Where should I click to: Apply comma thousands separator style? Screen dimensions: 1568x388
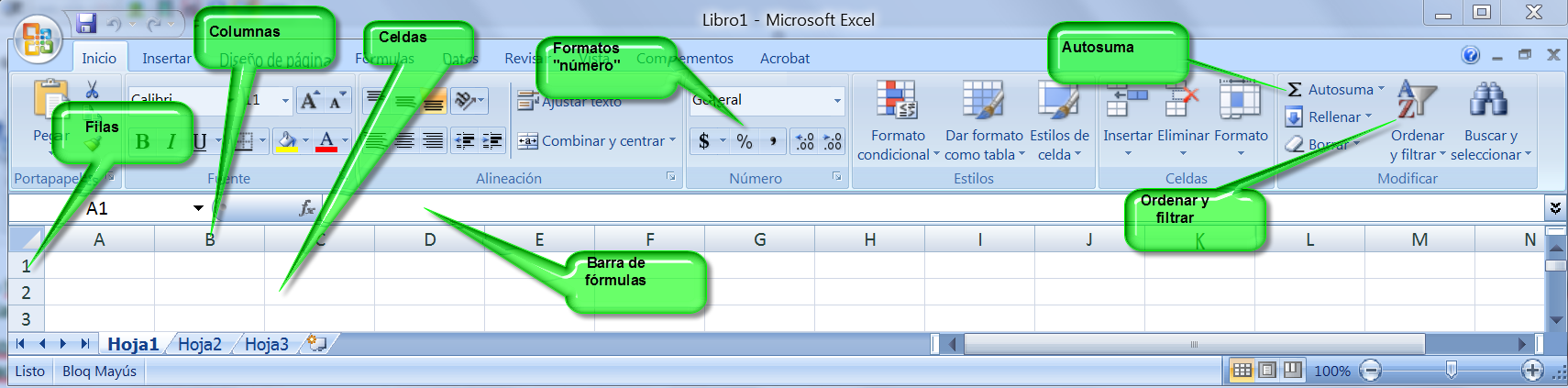pyautogui.click(x=772, y=140)
